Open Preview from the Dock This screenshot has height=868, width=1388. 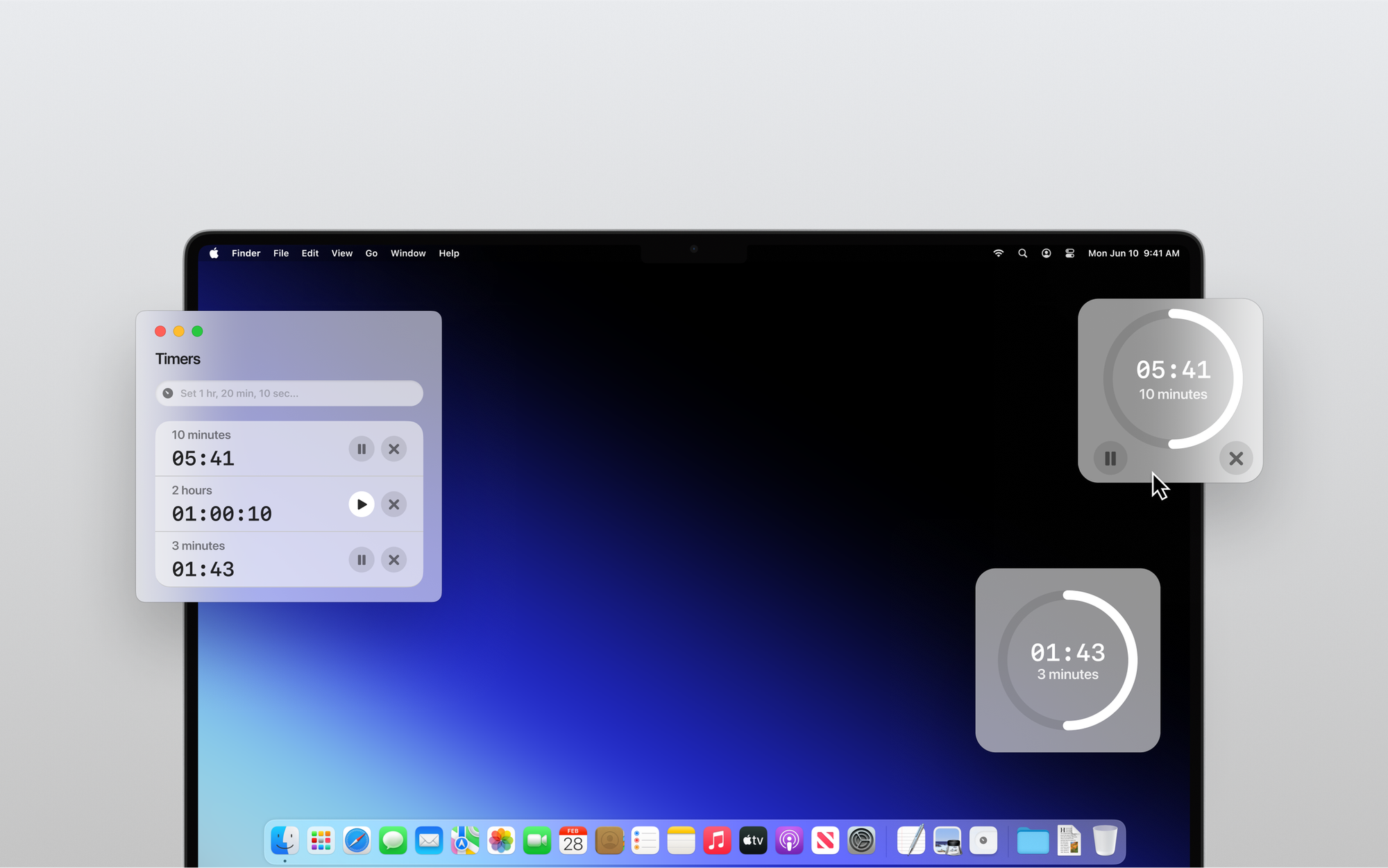coord(947,841)
